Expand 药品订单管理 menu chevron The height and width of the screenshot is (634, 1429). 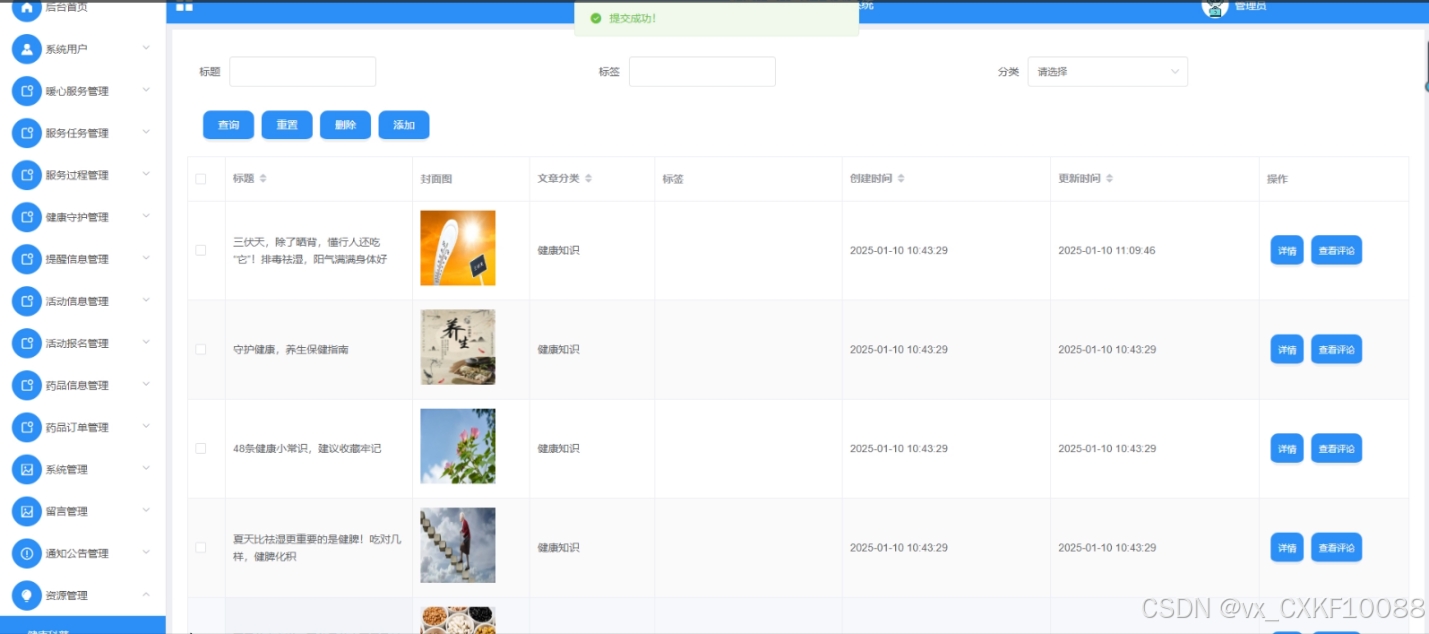(x=146, y=426)
